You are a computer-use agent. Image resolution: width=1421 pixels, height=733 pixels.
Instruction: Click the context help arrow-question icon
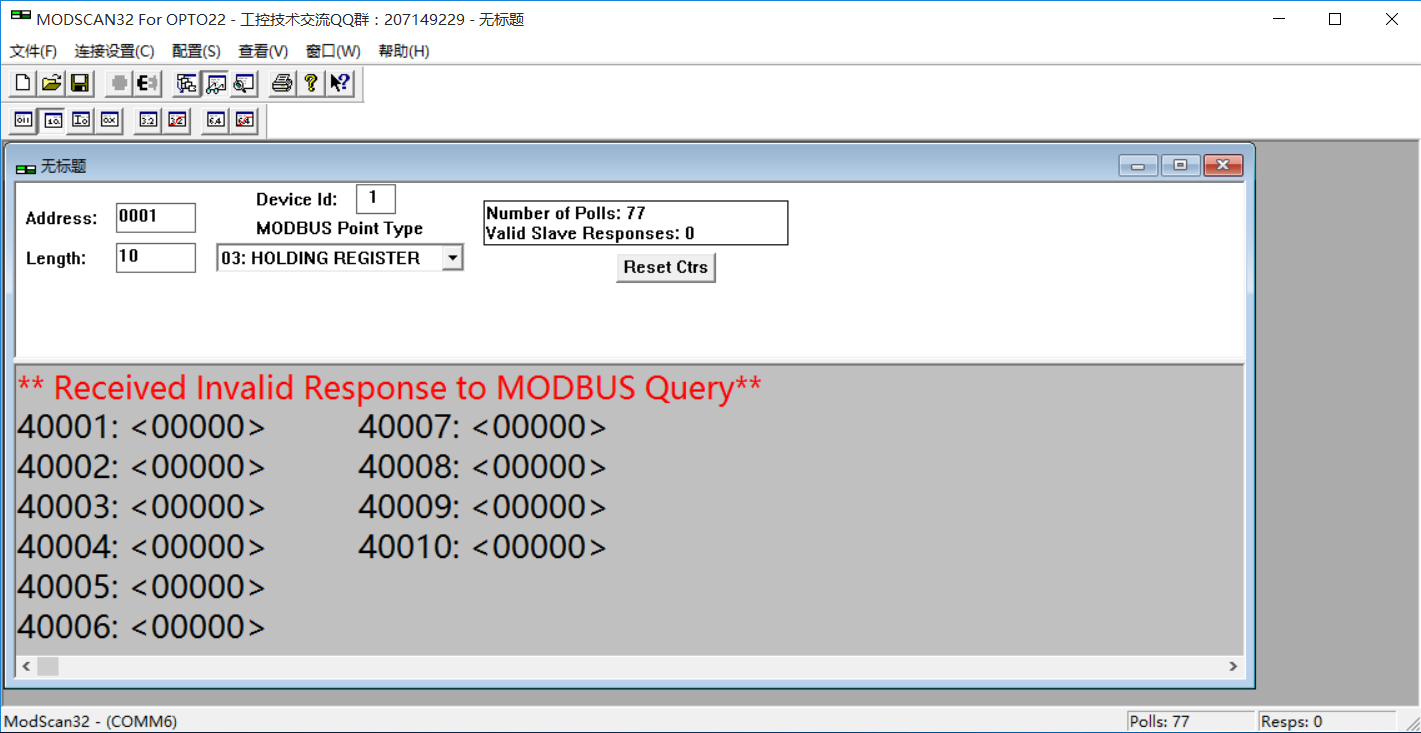coord(339,84)
